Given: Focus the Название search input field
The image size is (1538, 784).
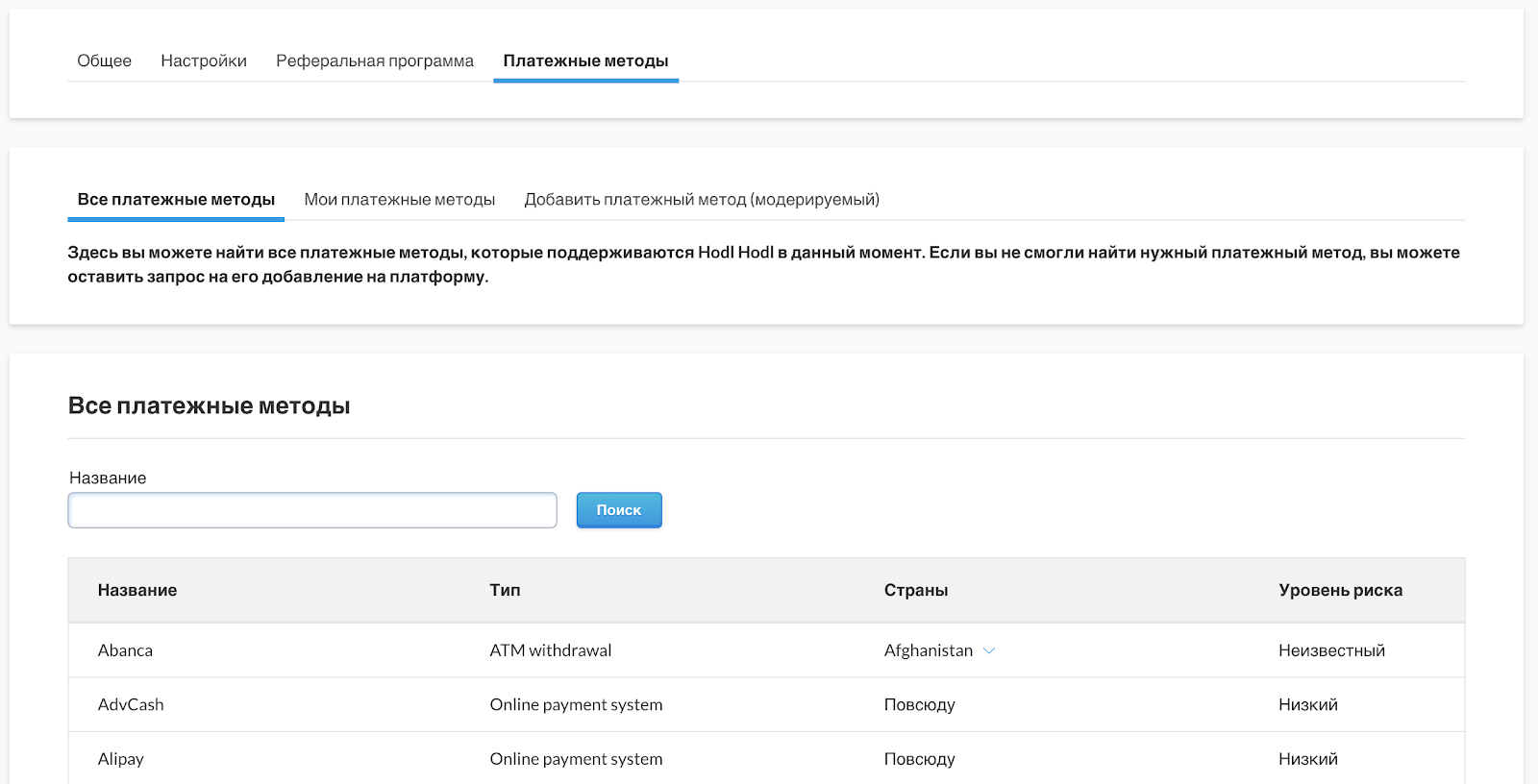Looking at the screenshot, I should 312,510.
